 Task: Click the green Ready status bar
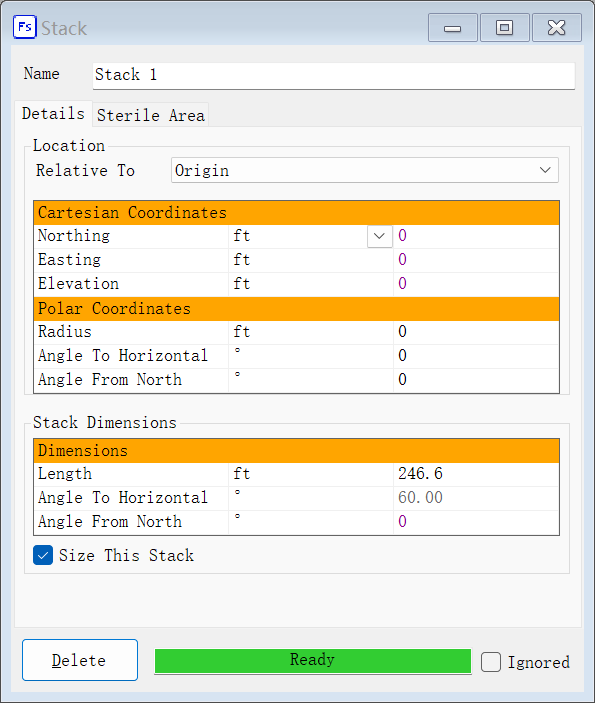coord(313,660)
